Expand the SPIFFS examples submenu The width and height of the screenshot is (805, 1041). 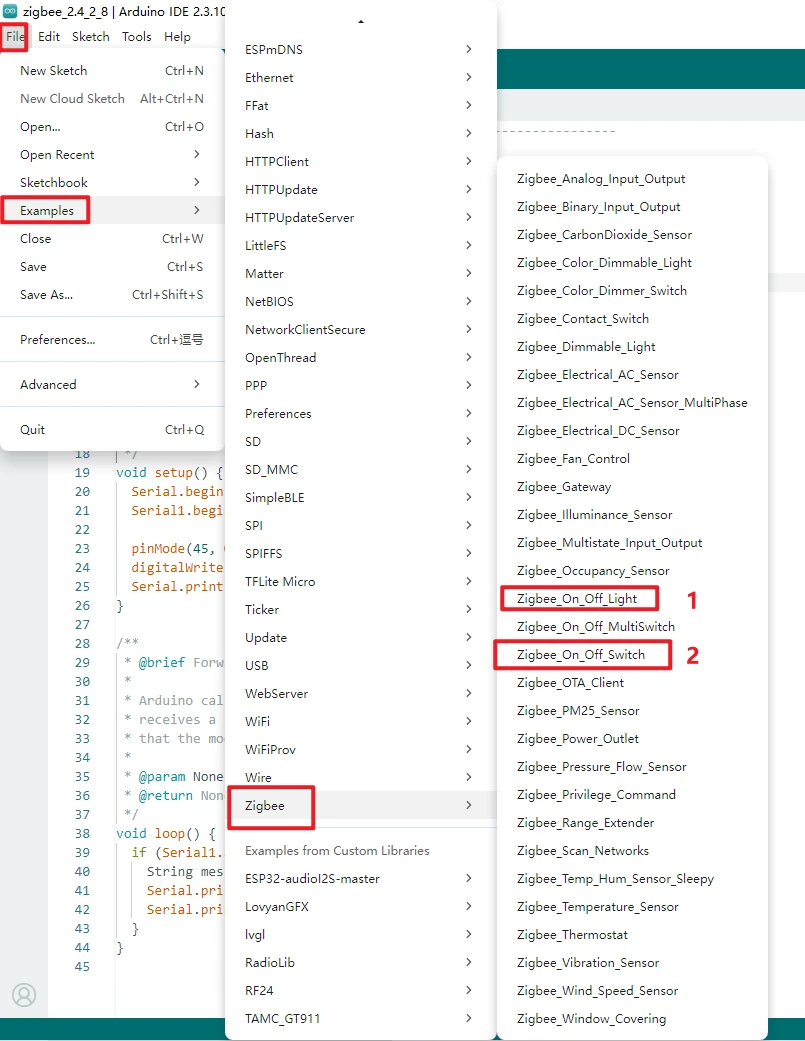point(360,553)
